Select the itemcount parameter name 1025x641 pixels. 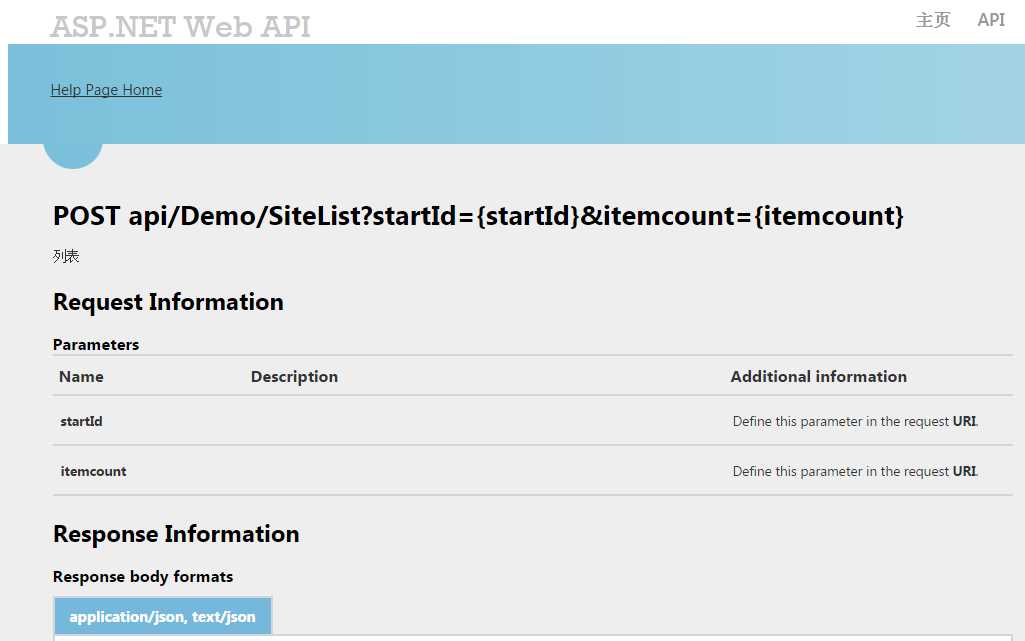point(93,471)
